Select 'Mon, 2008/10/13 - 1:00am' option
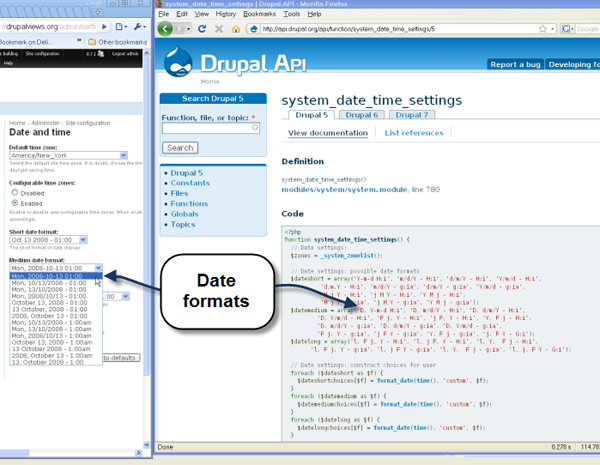The height and width of the screenshot is (465, 600). 52,335
